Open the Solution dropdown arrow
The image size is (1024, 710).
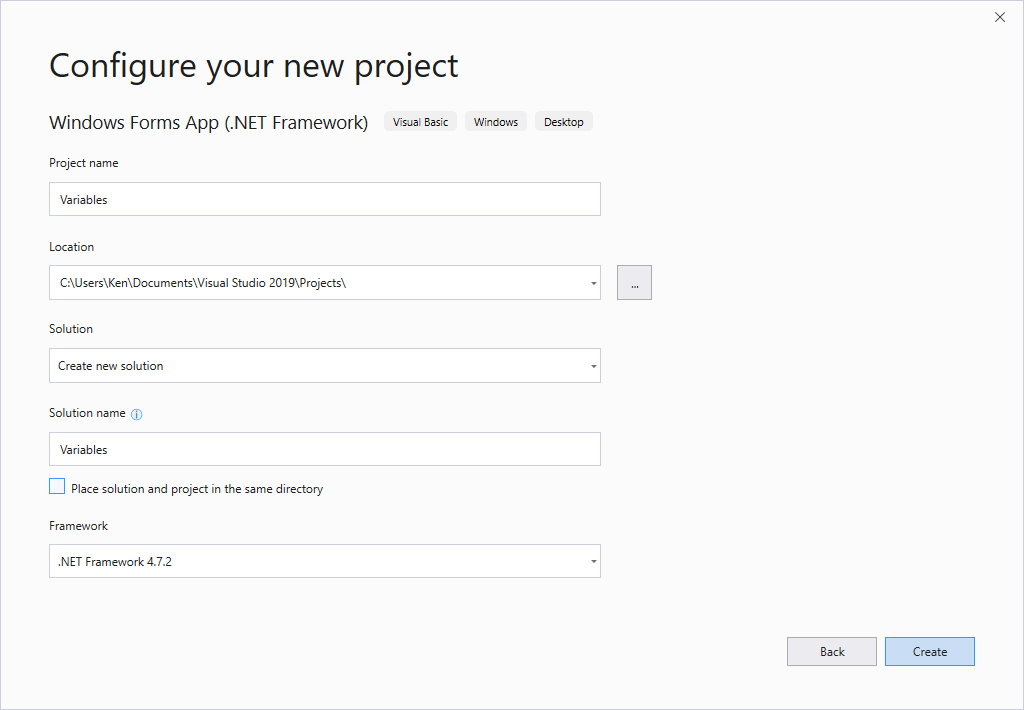(x=592, y=365)
